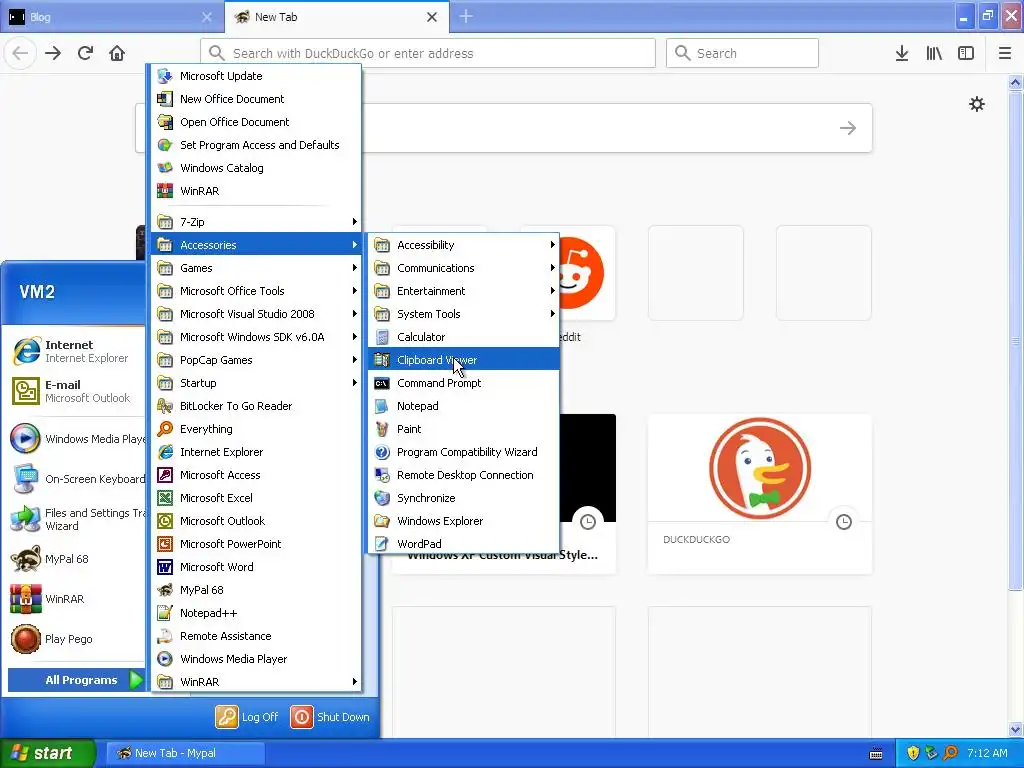The height and width of the screenshot is (768, 1024).
Task: Open Windows Catalog entry
Action: click(256, 168)
